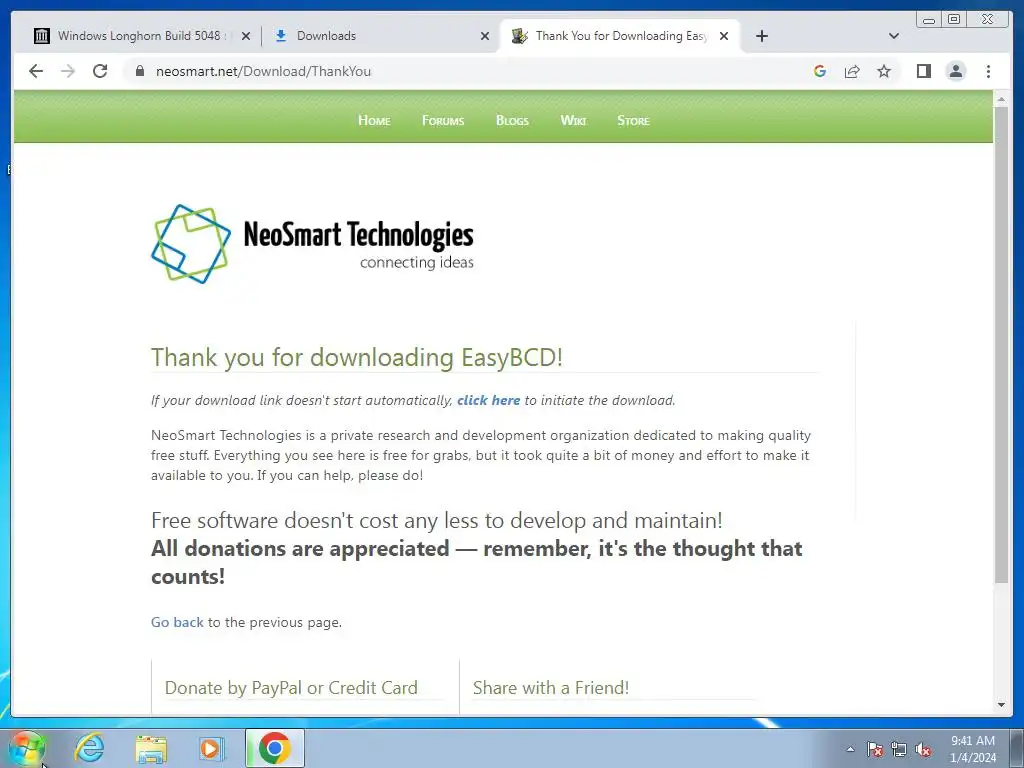1024x768 pixels.
Task: Open Windows Explorer from taskbar
Action: coord(151,748)
